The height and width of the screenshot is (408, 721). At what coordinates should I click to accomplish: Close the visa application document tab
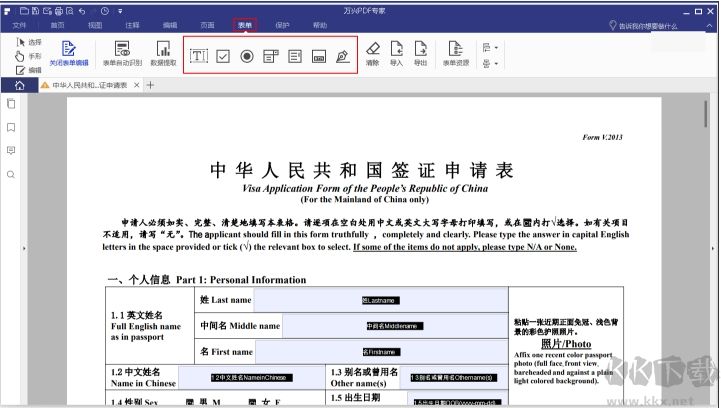(137, 85)
